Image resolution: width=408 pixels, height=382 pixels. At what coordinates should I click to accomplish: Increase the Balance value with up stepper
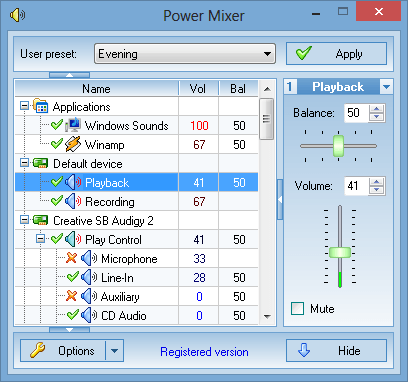377,109
